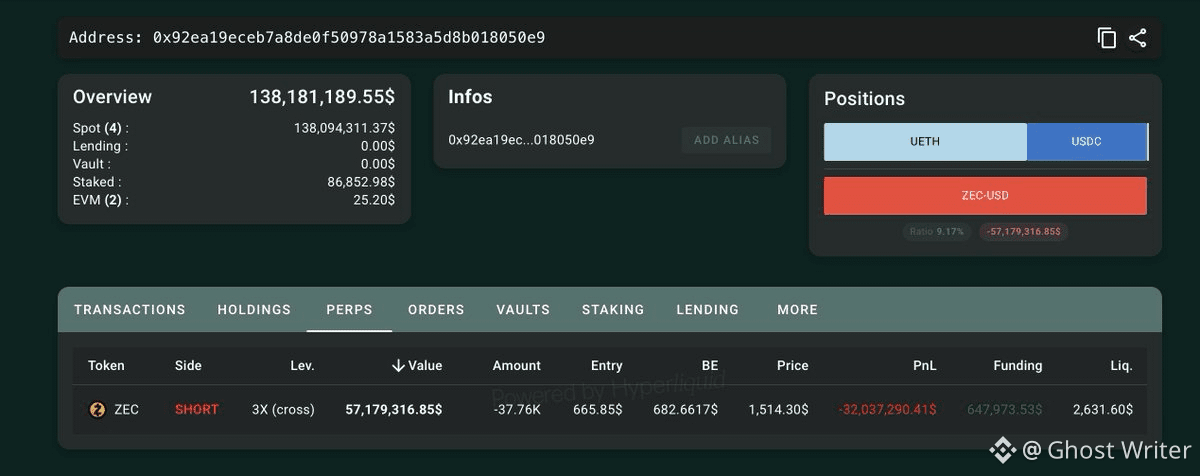The width and height of the screenshot is (1200, 476).
Task: Click the truncated address 0x92ea19ec...018050e9
Action: point(521,140)
